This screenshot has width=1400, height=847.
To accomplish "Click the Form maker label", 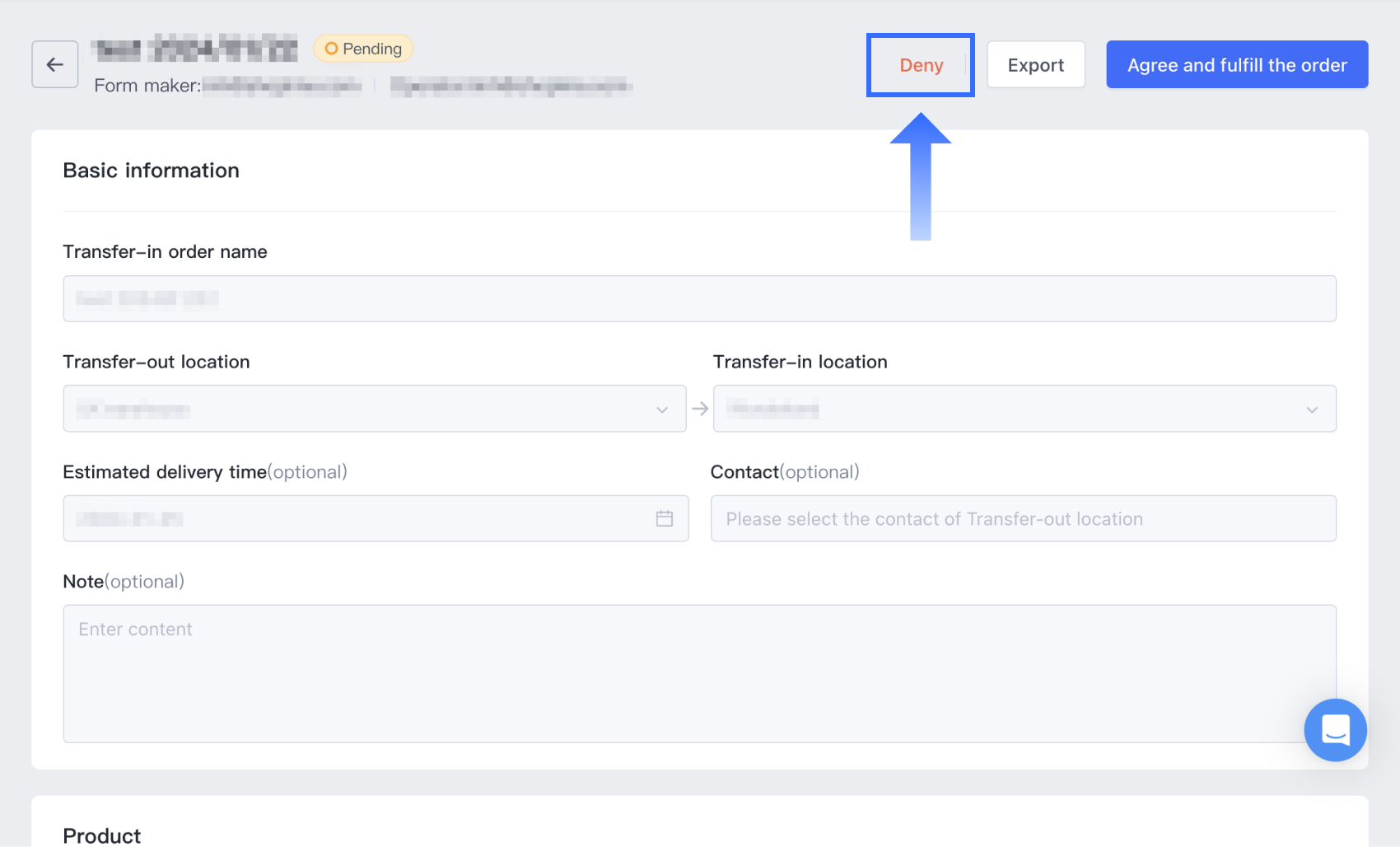I will click(147, 86).
